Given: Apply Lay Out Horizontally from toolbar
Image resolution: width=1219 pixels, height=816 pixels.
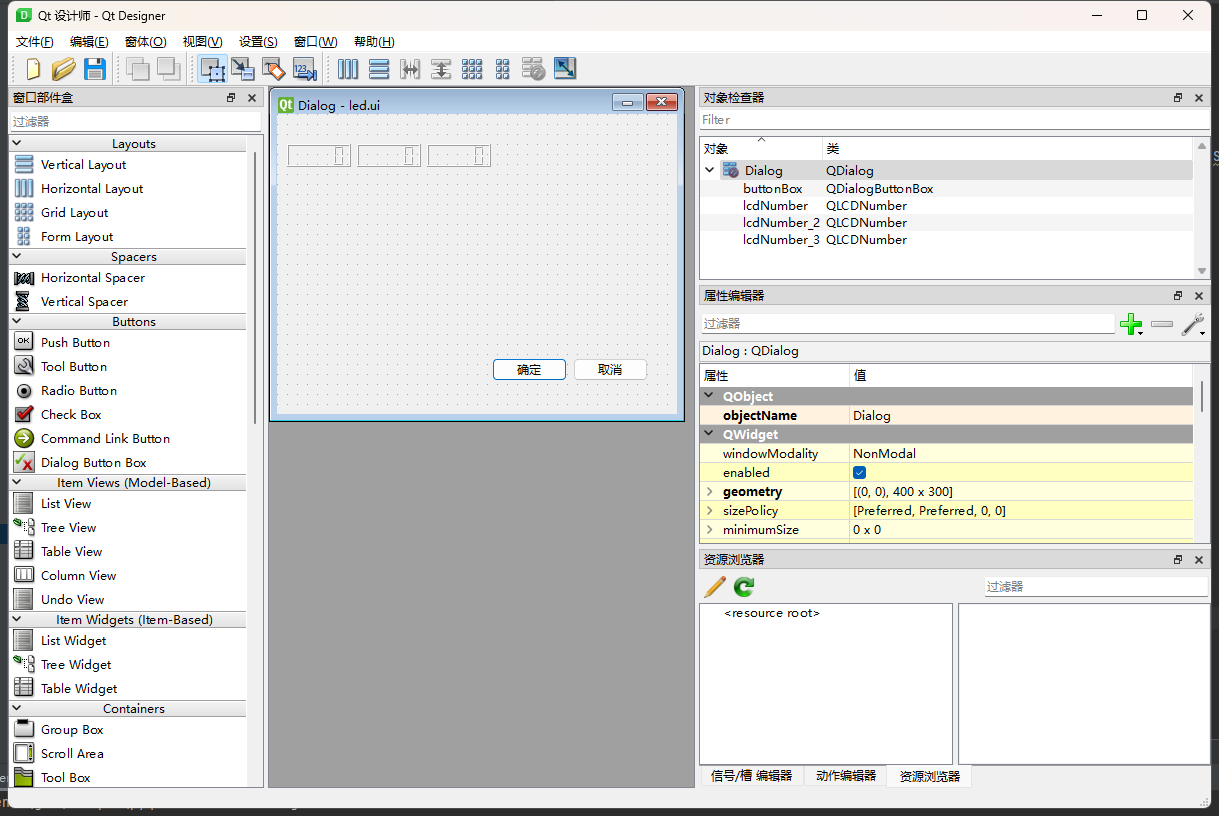Looking at the screenshot, I should [348, 69].
